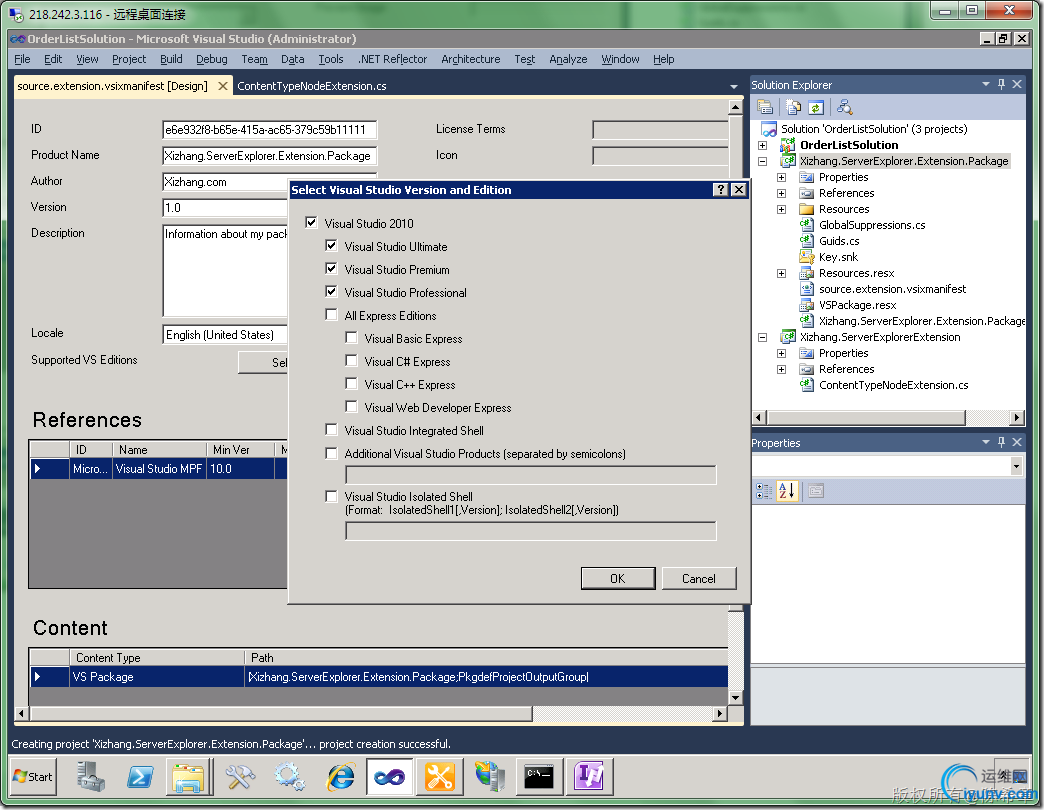
Task: Switch to Visual Studio taskbar icon
Action: point(390,777)
